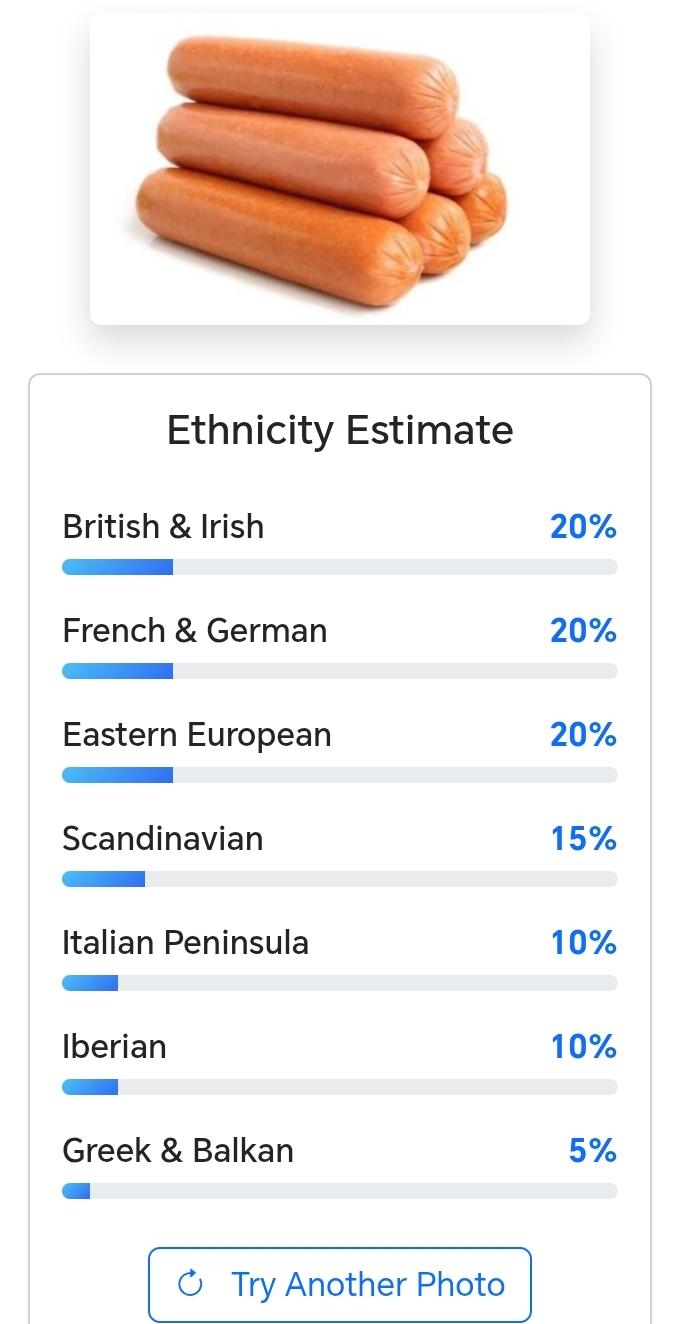
Task: Select the Italian Peninsula label
Action: tap(185, 942)
